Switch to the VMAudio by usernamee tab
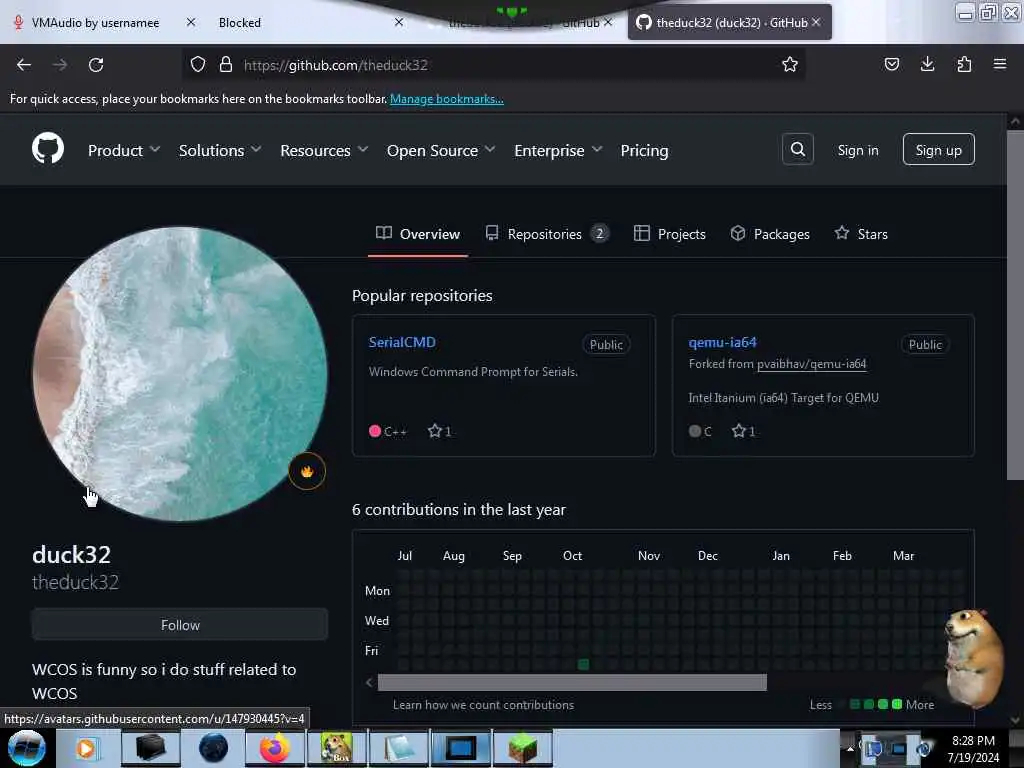The height and width of the screenshot is (768, 1024). (95, 22)
